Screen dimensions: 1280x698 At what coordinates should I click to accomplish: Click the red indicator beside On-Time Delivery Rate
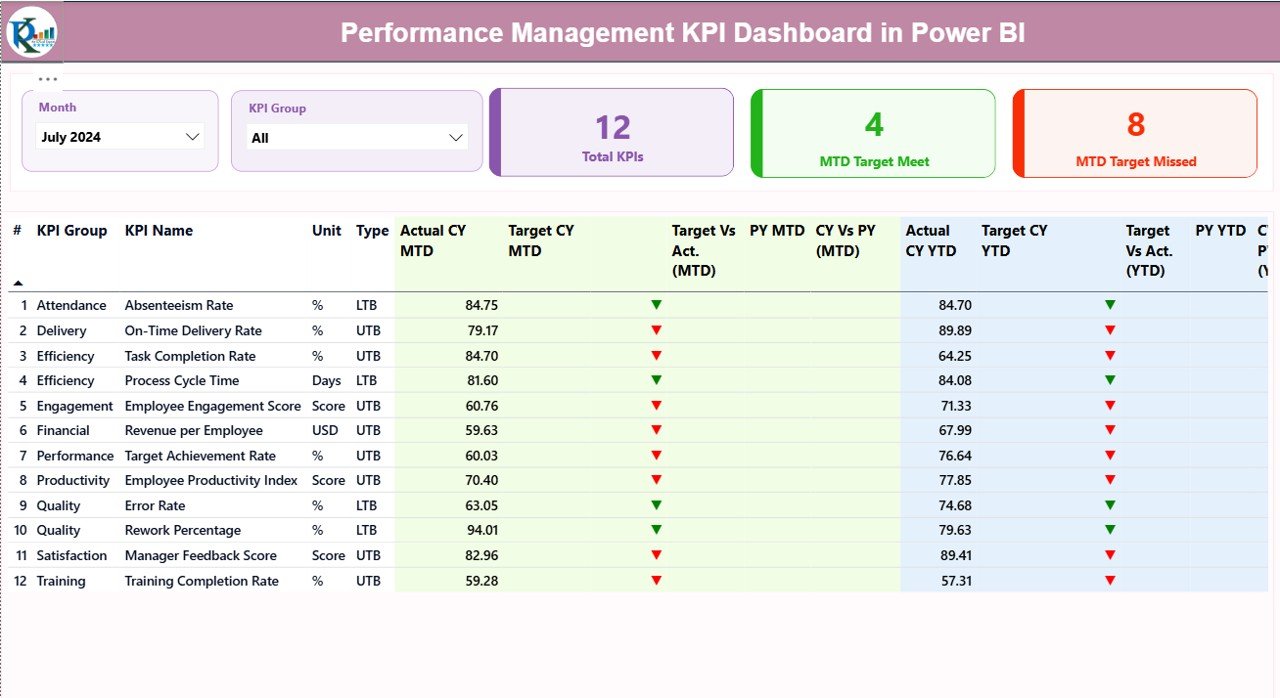(656, 330)
